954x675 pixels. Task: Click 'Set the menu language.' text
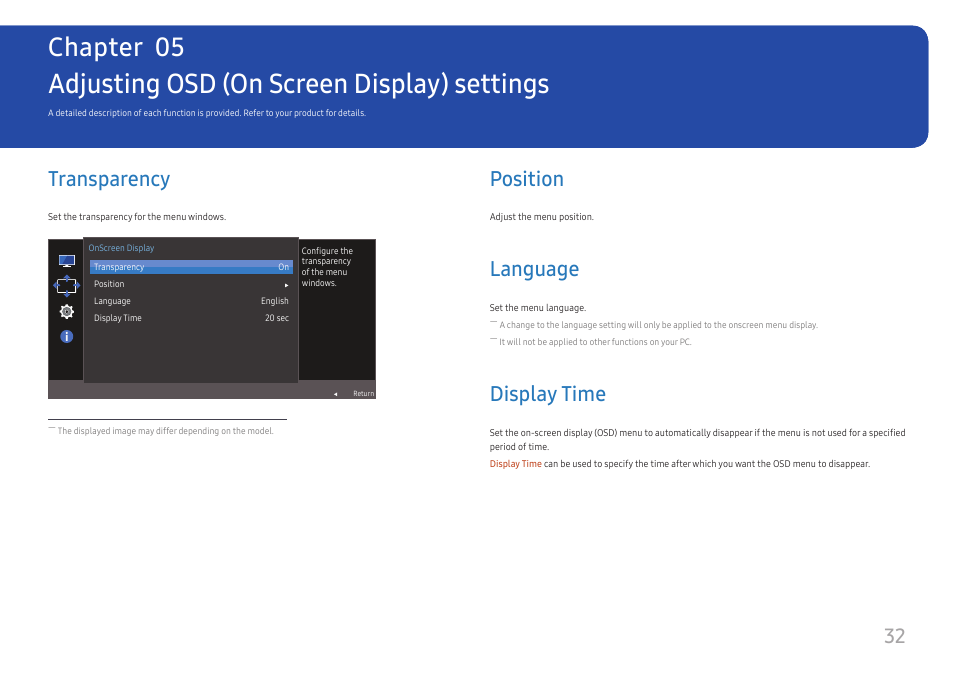(538, 308)
